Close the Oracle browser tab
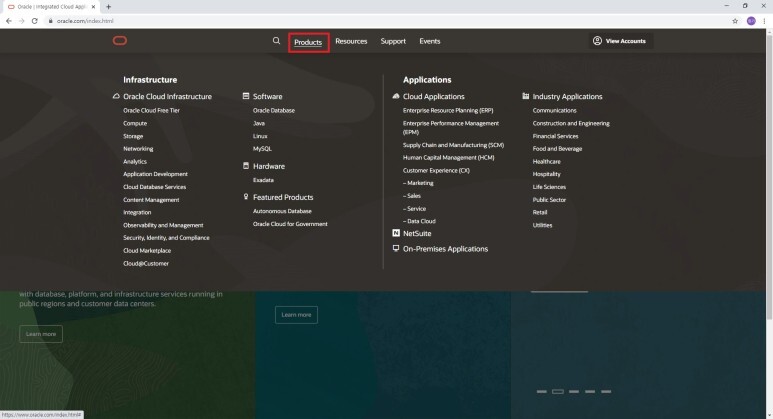This screenshot has height=419, width=773. click(x=93, y=7)
